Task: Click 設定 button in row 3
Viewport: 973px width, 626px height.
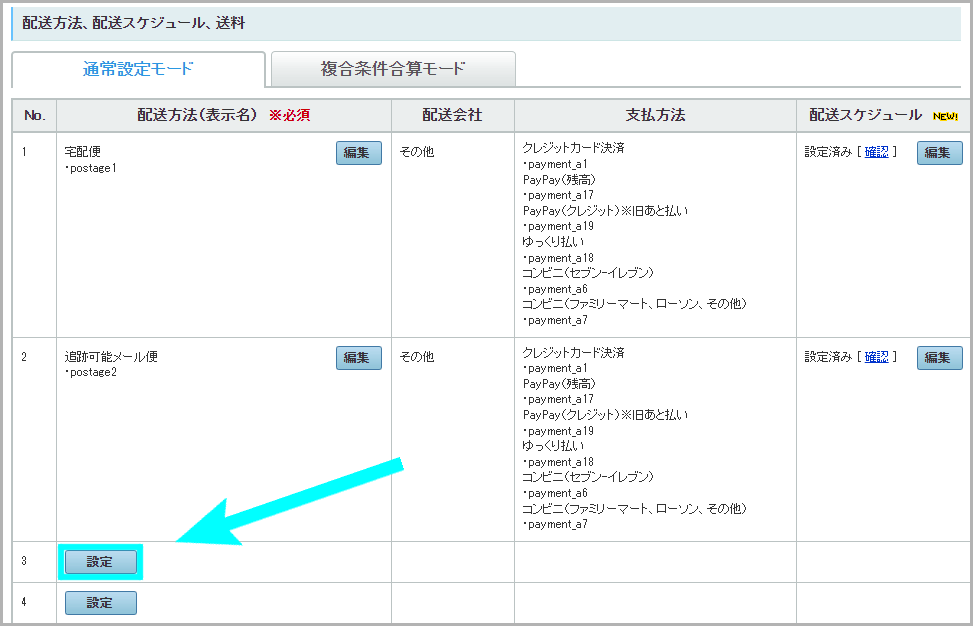Action: point(101,562)
